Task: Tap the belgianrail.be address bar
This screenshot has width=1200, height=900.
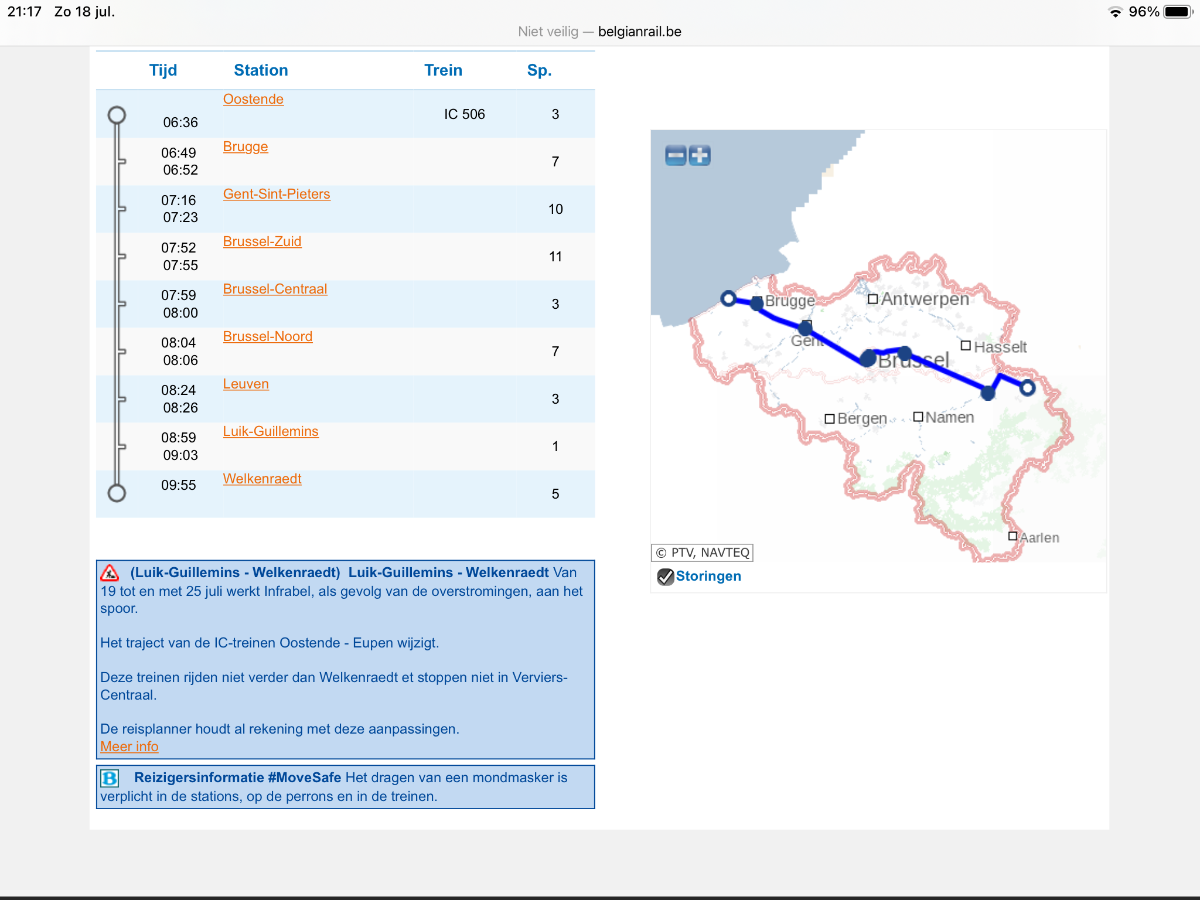Action: pyautogui.click(x=600, y=31)
